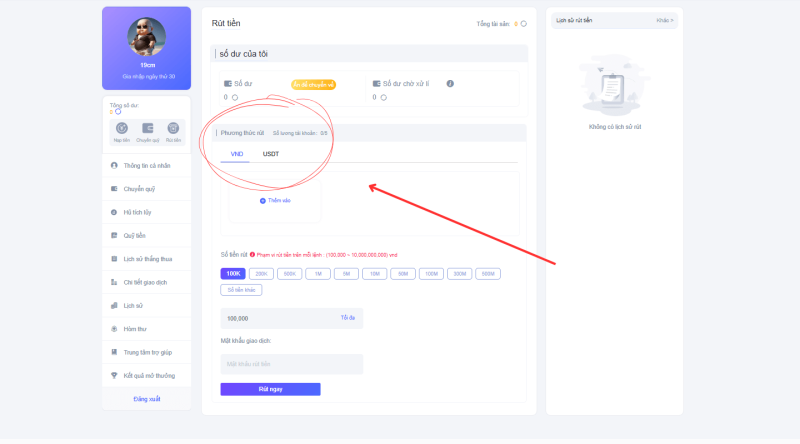Click the Kết quả mở thưởng trophy icon

114,376
